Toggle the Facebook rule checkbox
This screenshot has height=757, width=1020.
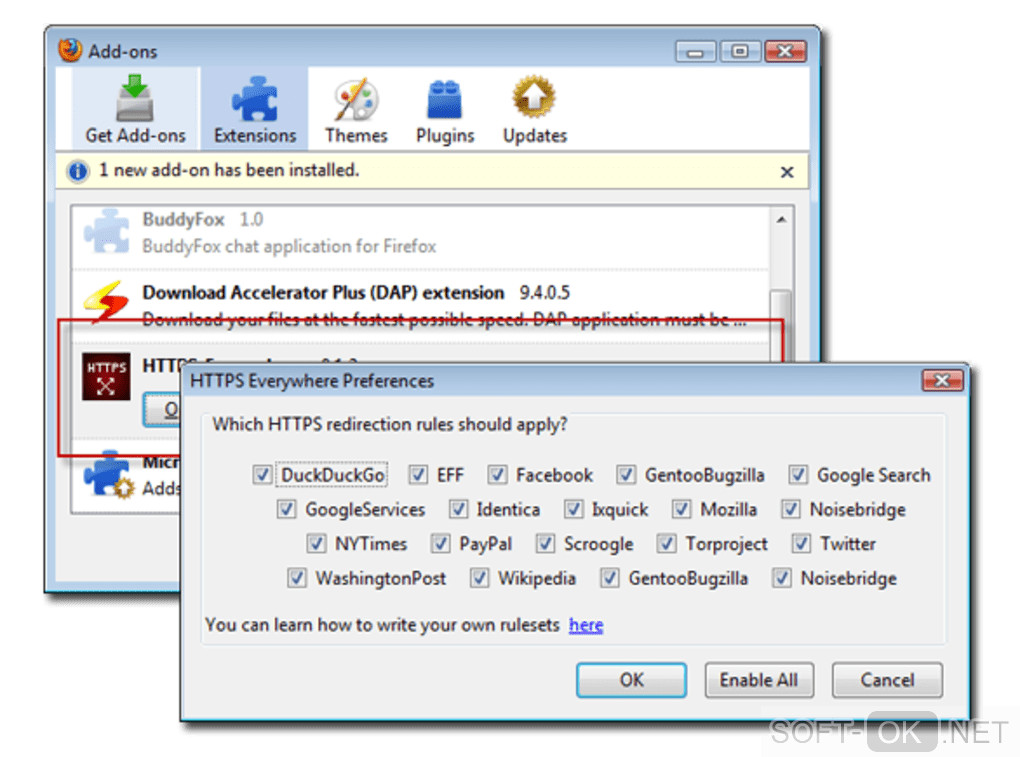pyautogui.click(x=498, y=475)
